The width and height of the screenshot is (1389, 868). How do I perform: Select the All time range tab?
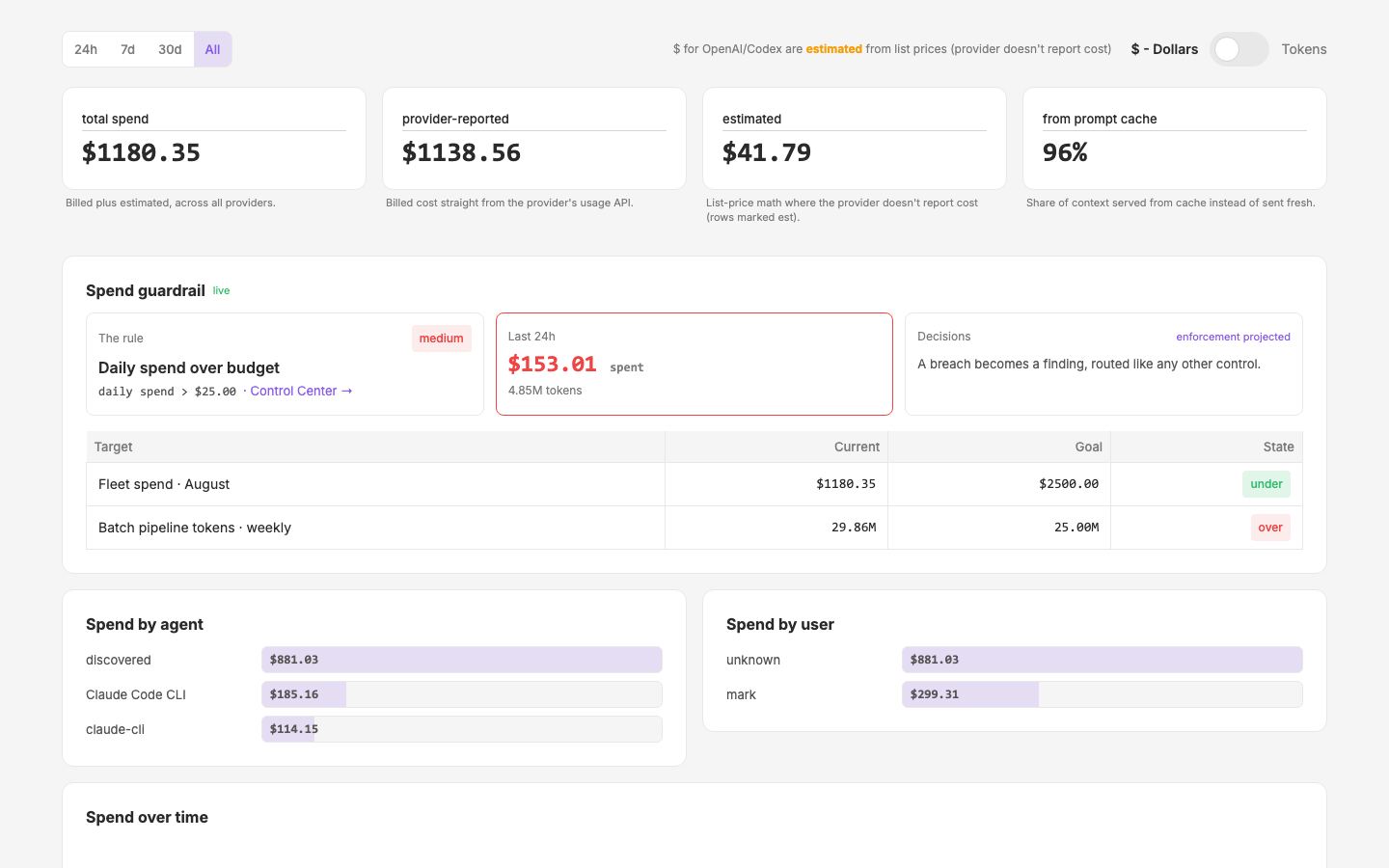[212, 49]
